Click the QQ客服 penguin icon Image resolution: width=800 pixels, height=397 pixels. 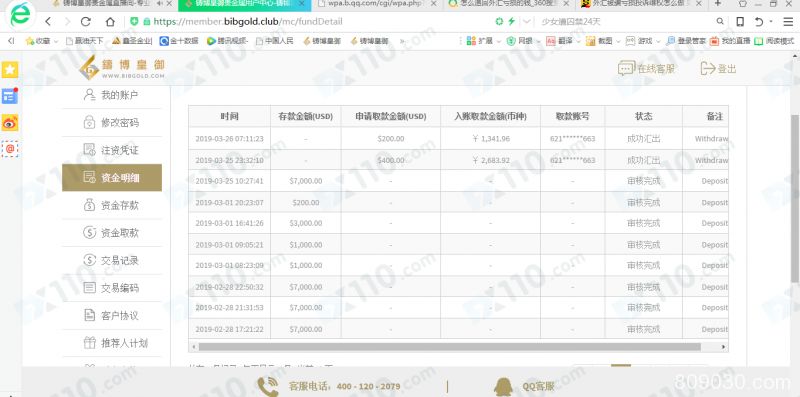504,386
